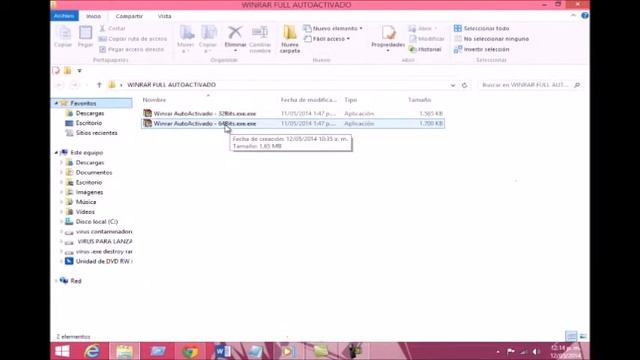
Task: Open the Windows Start button
Action: tap(62, 351)
